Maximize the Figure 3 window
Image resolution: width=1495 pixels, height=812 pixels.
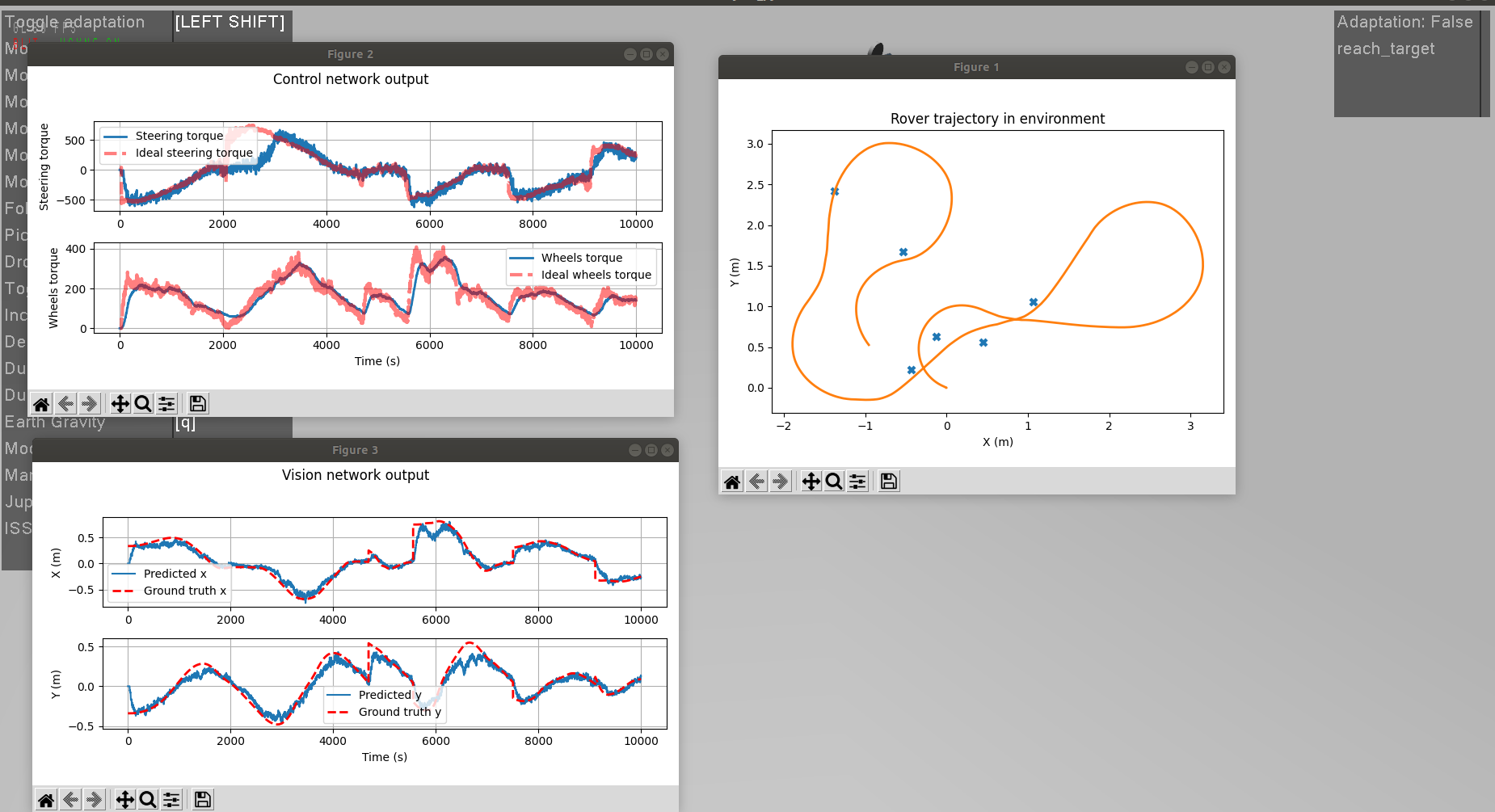coord(651,450)
